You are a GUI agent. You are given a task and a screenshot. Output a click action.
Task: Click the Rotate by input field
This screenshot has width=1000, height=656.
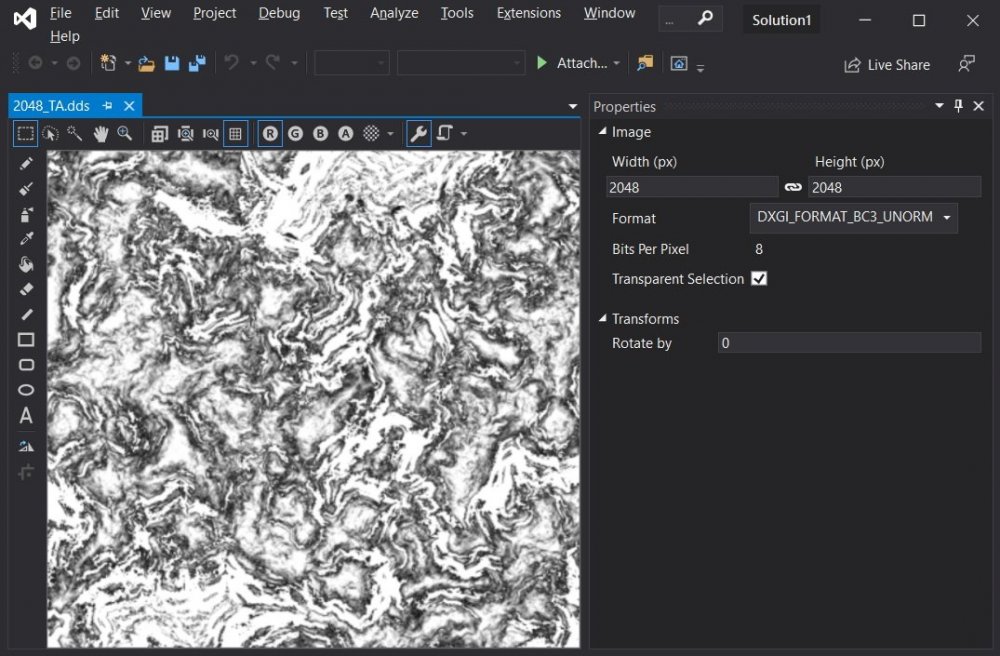[x=849, y=343]
